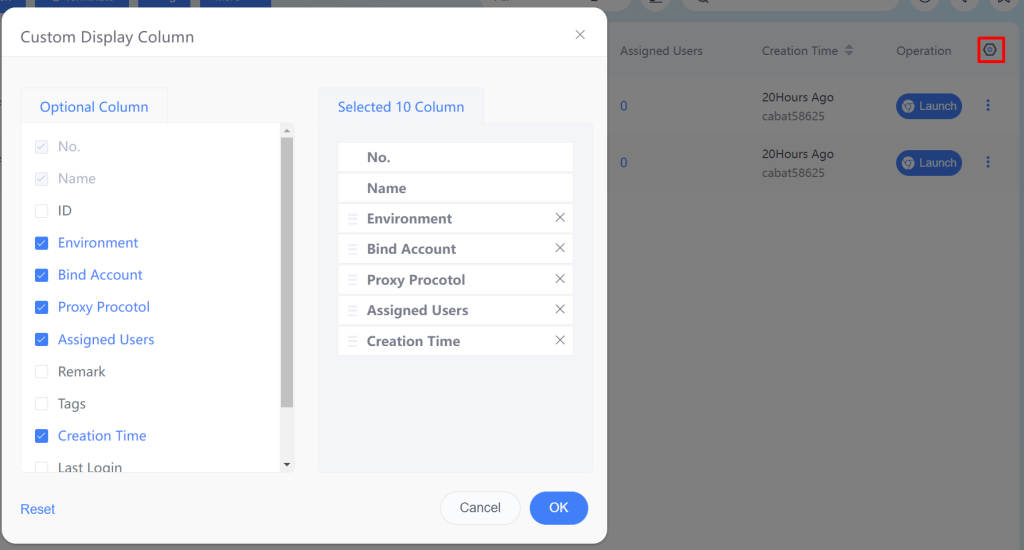Screen dimensions: 1024x550
Task: Enable the Remark column checkbox
Action: (x=41, y=372)
